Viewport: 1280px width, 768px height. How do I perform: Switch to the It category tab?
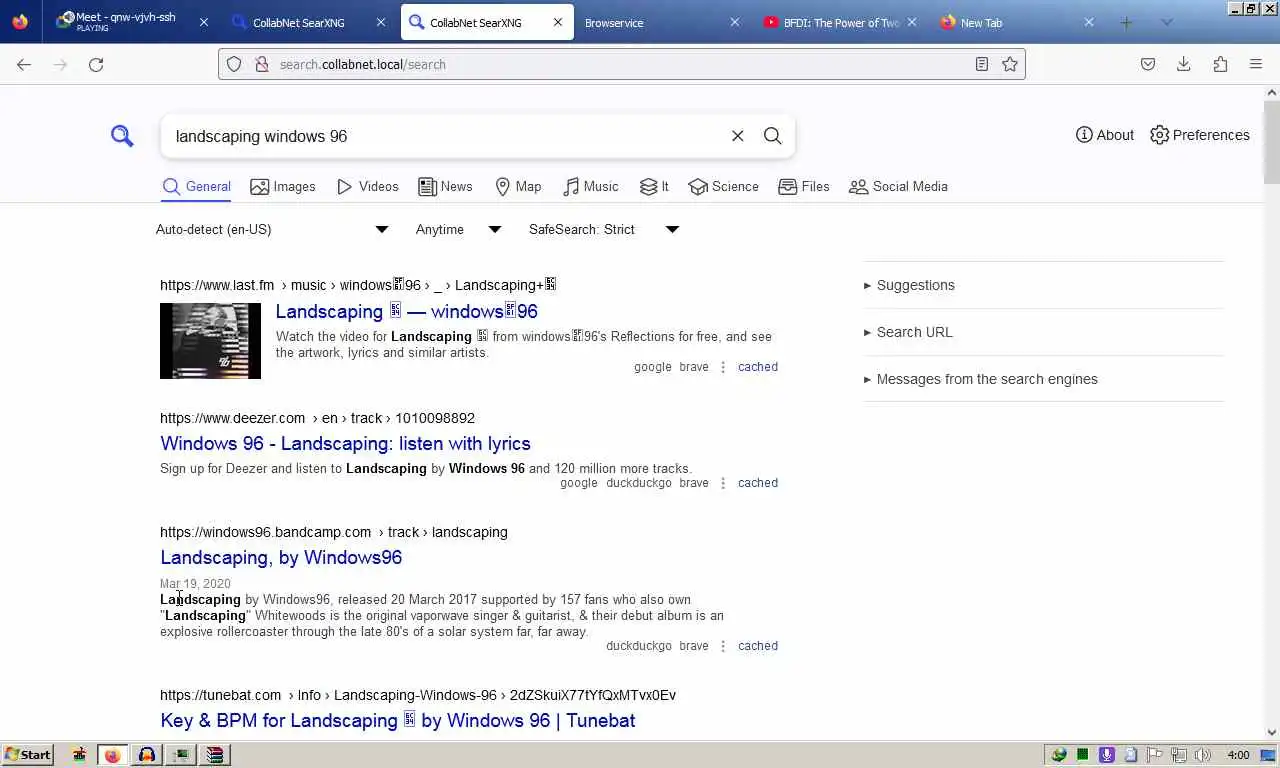point(654,186)
